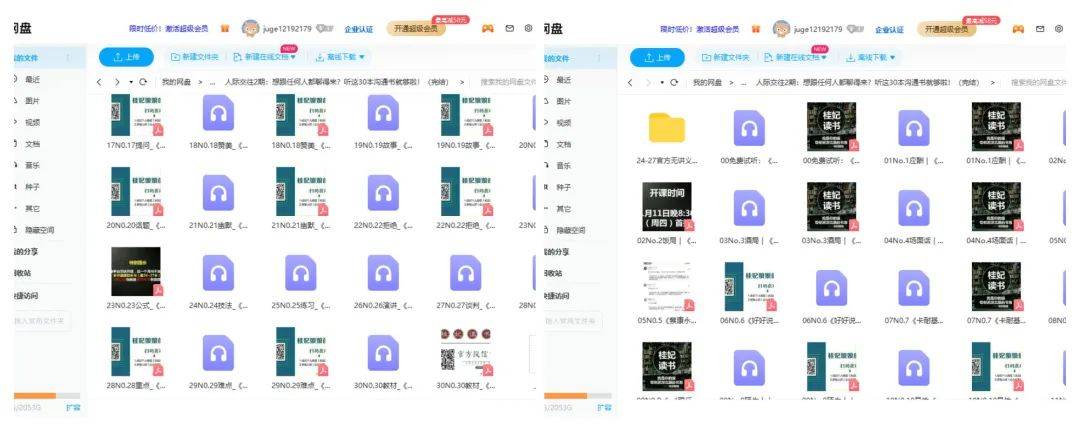Open 22N0.22拒绝 audio file icon

(384, 192)
